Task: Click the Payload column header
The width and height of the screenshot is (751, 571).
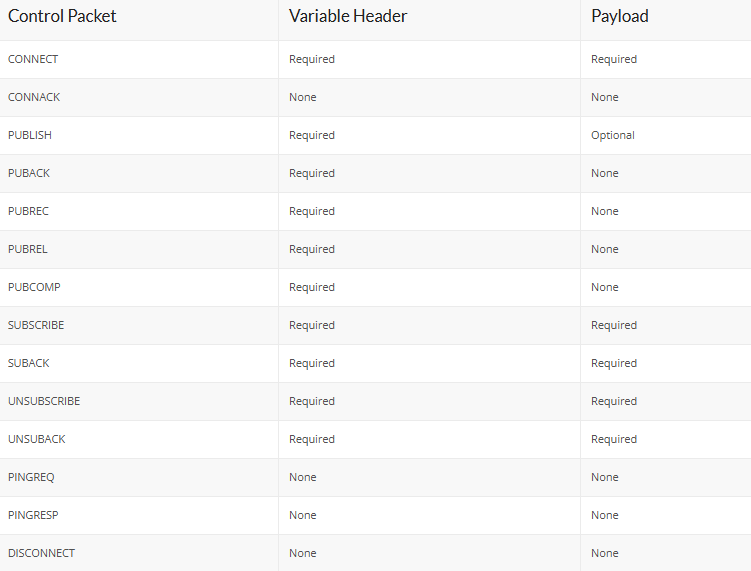Action: 619,16
